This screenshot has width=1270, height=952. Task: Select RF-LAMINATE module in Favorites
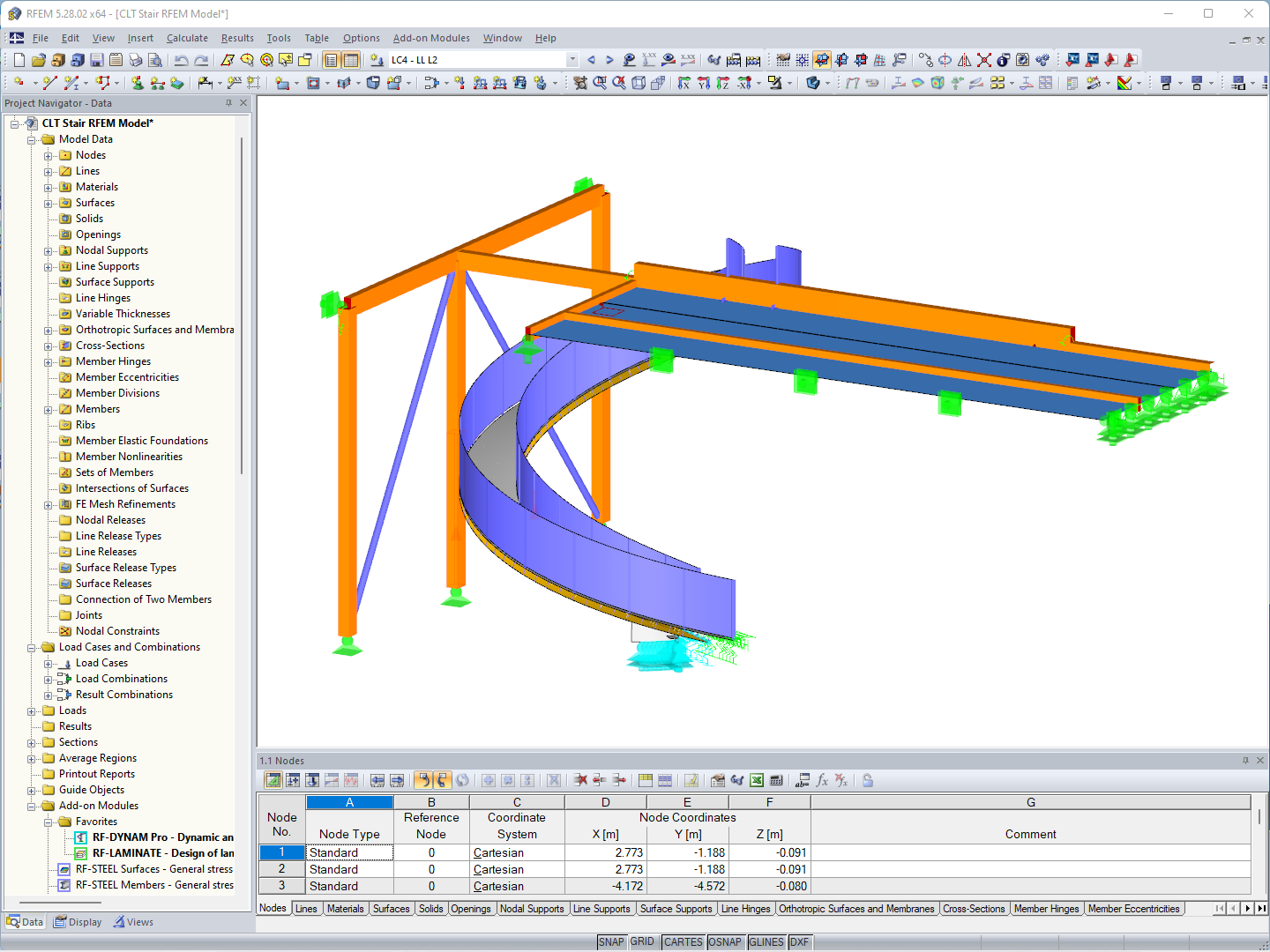pos(163,853)
